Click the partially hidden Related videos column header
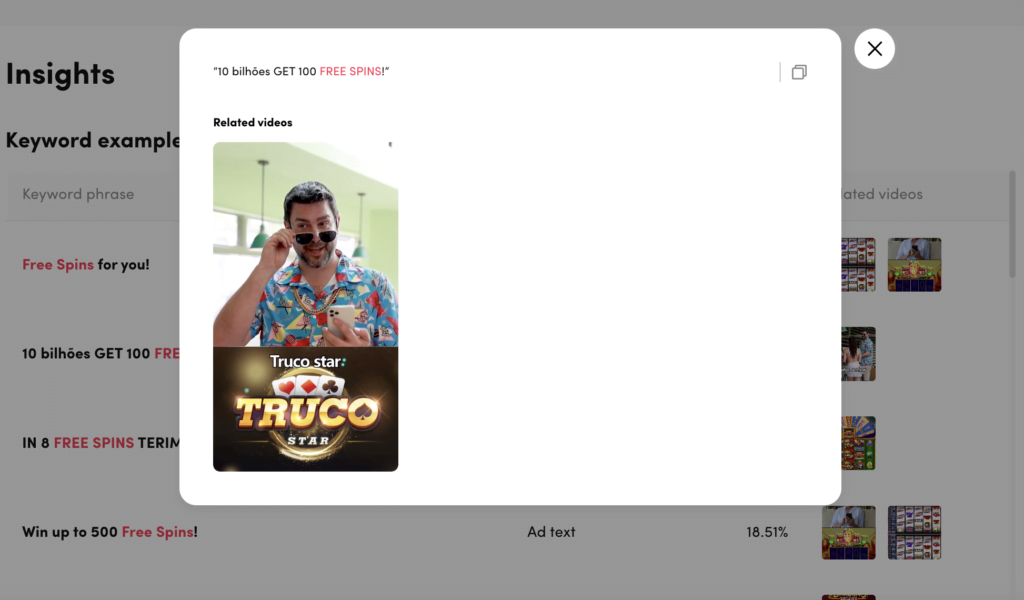The image size is (1024, 600). coord(882,194)
